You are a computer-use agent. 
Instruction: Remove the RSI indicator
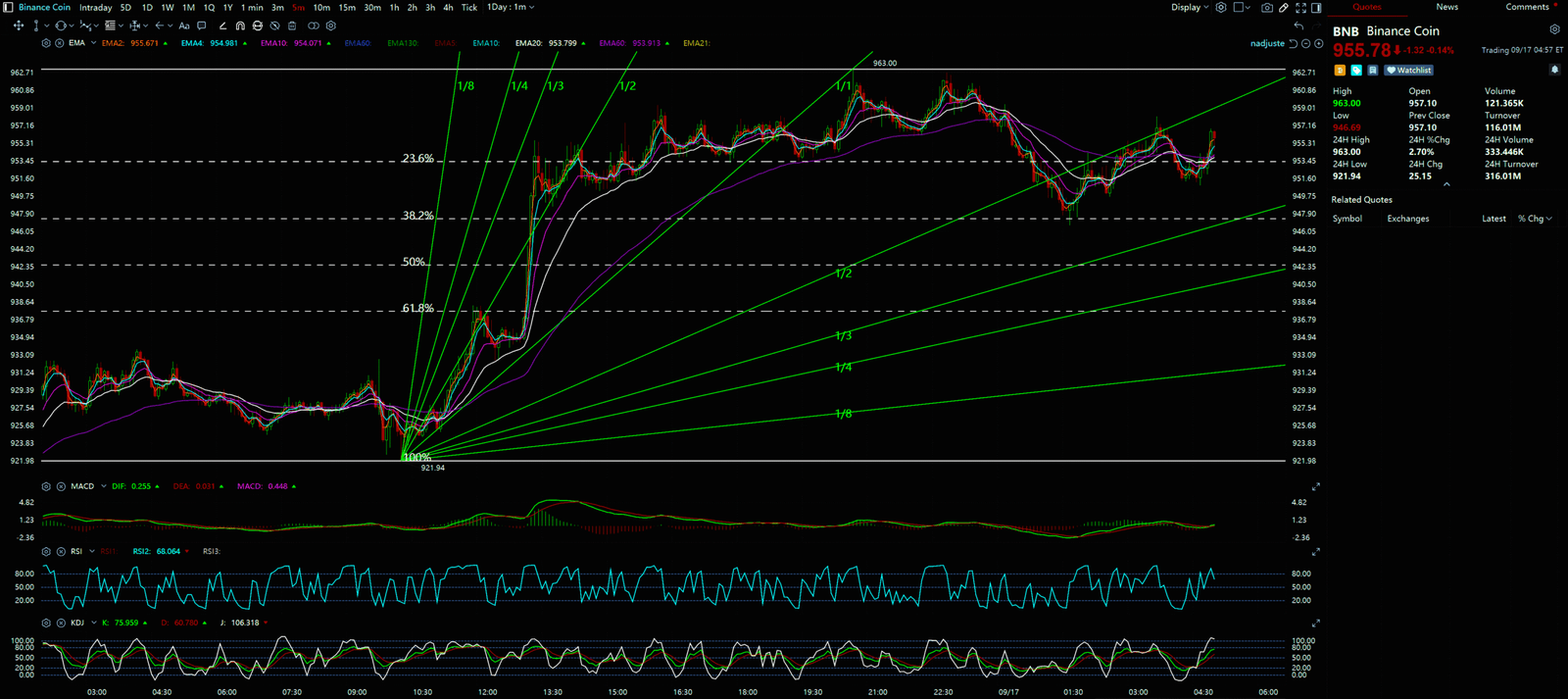tap(61, 551)
